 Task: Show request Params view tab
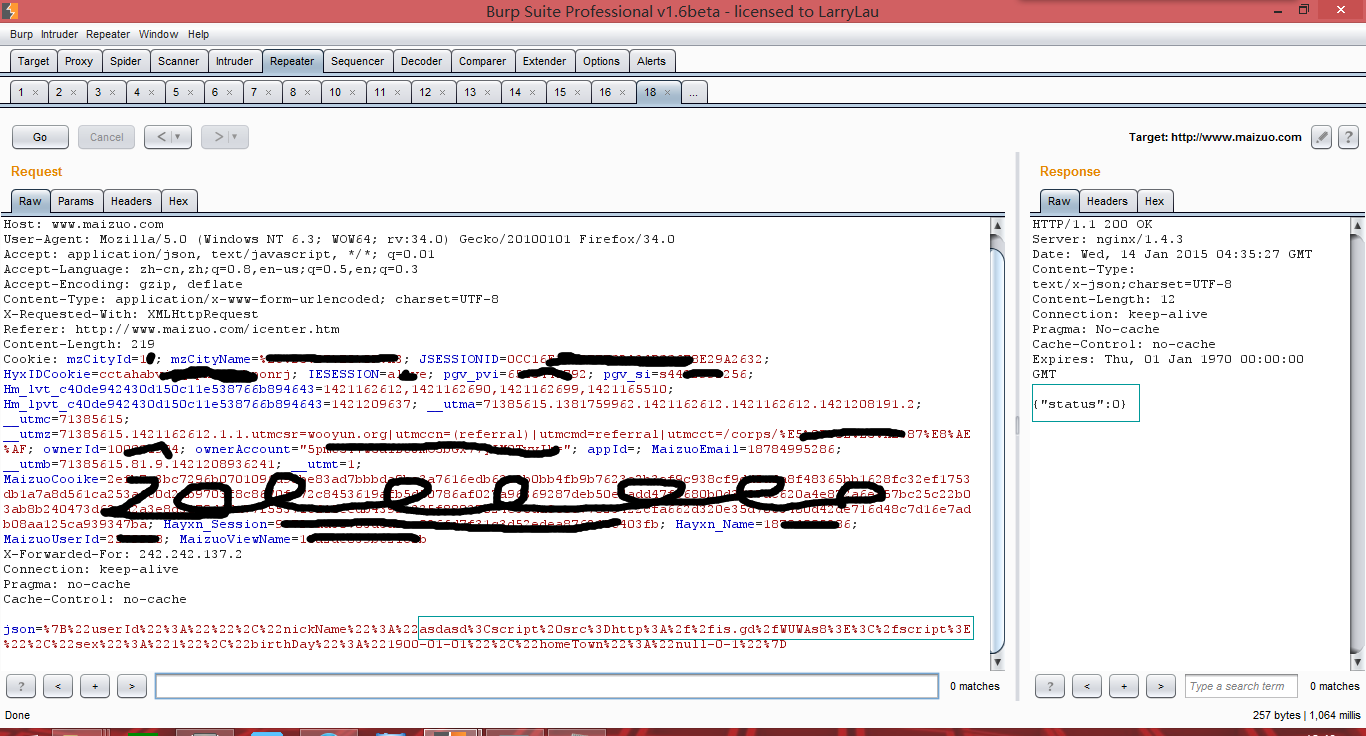76,201
